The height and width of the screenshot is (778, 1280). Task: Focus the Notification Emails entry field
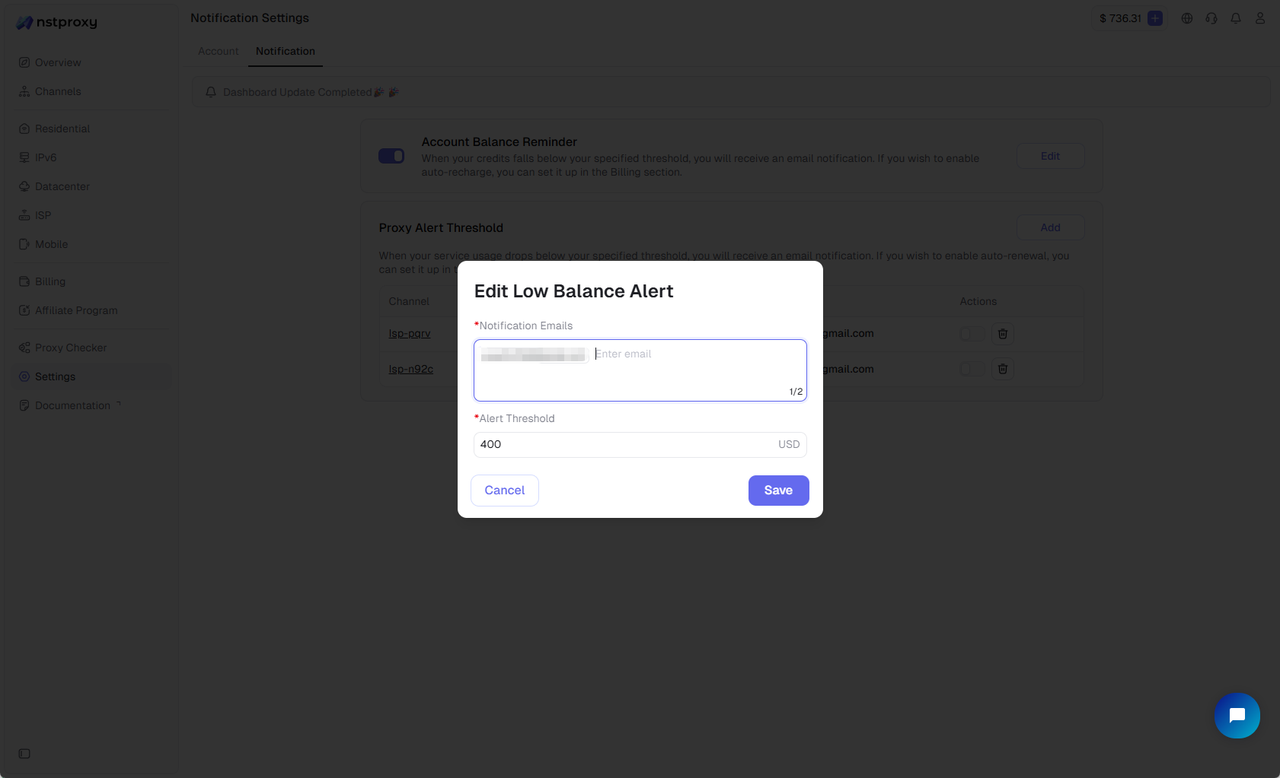point(690,355)
